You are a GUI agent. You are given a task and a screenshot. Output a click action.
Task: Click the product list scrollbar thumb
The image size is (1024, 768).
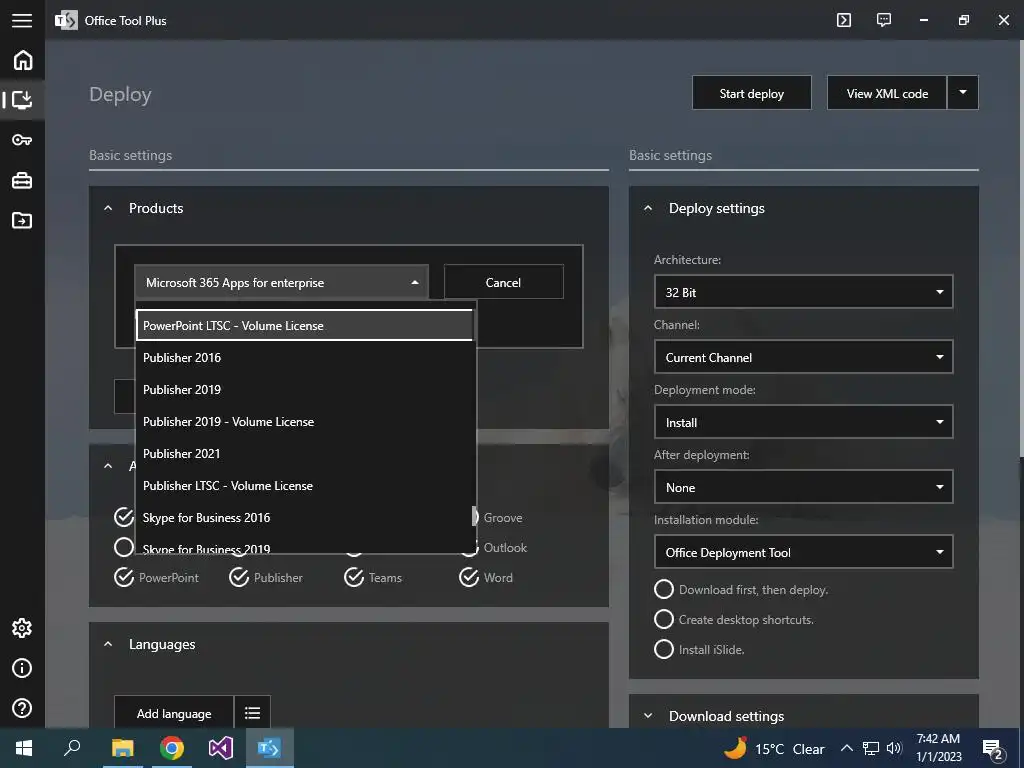pyautogui.click(x=475, y=515)
